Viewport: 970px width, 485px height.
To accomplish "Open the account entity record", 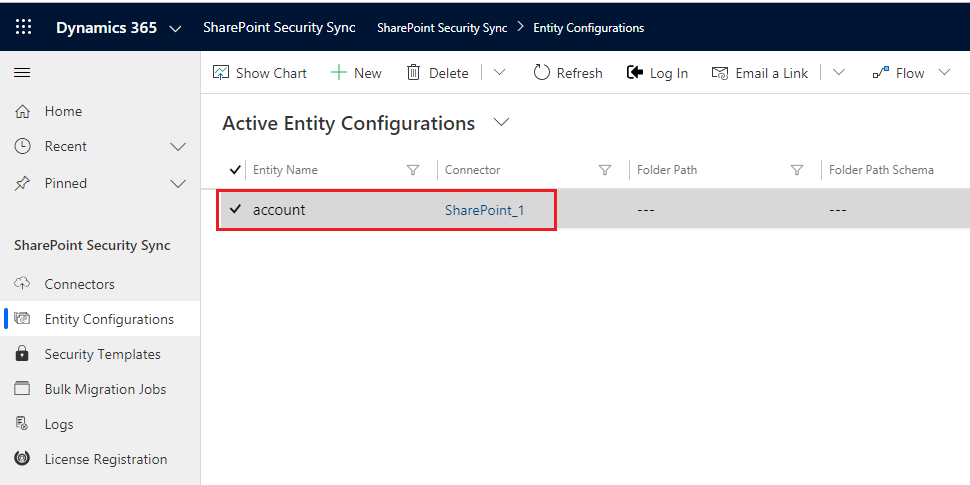I will 279,210.
